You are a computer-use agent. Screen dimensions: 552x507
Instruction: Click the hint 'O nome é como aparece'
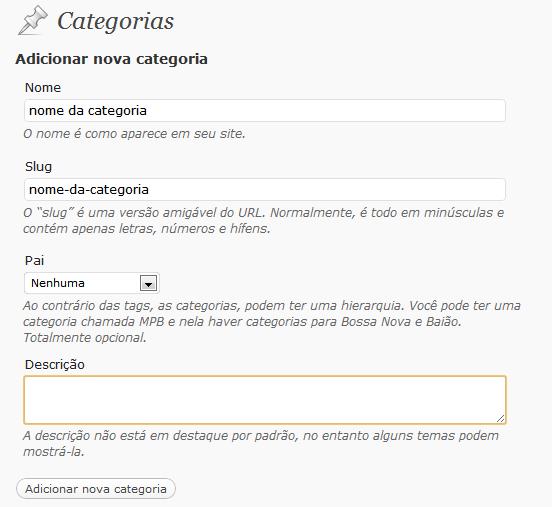[134, 134]
